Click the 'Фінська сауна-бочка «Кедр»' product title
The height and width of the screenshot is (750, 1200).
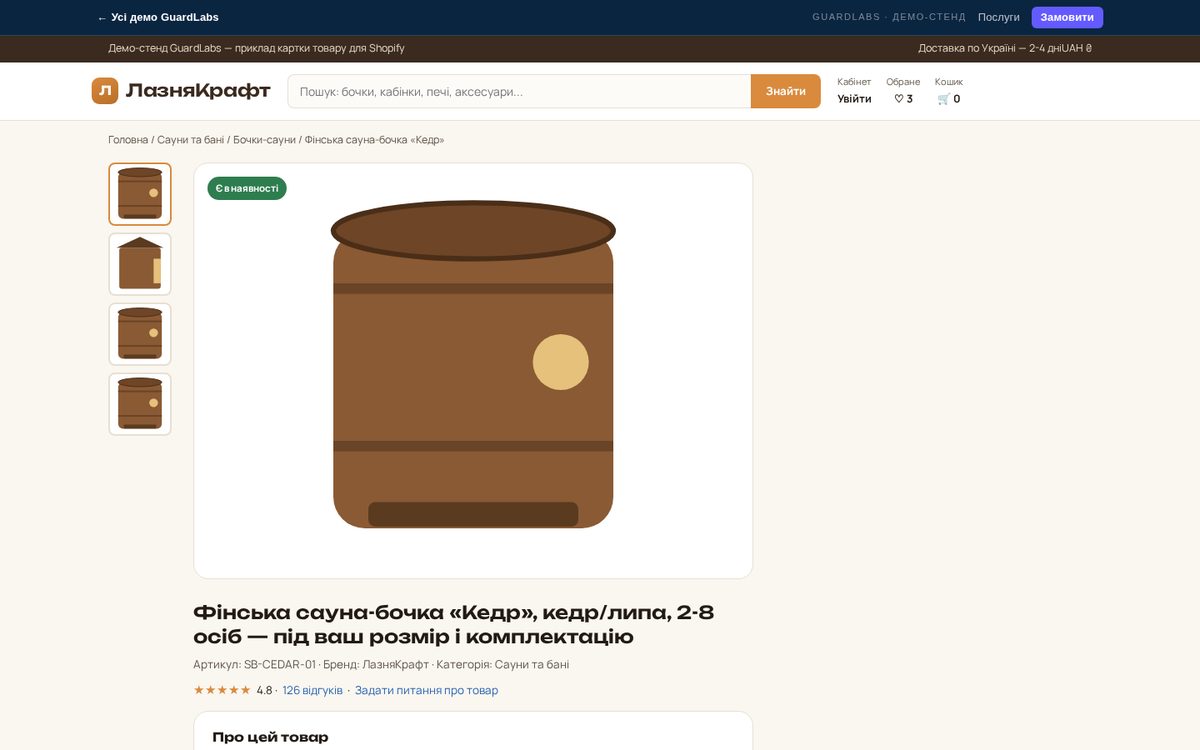pos(453,624)
